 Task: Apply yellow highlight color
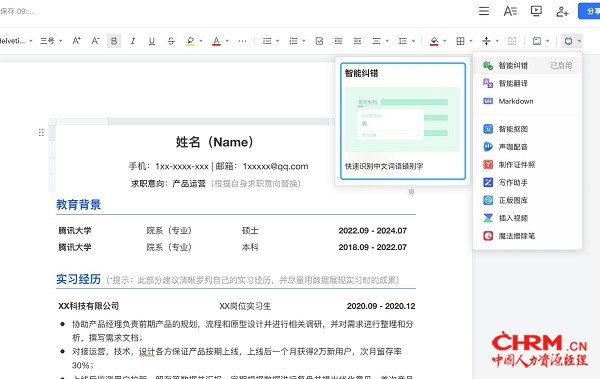[x=190, y=41]
